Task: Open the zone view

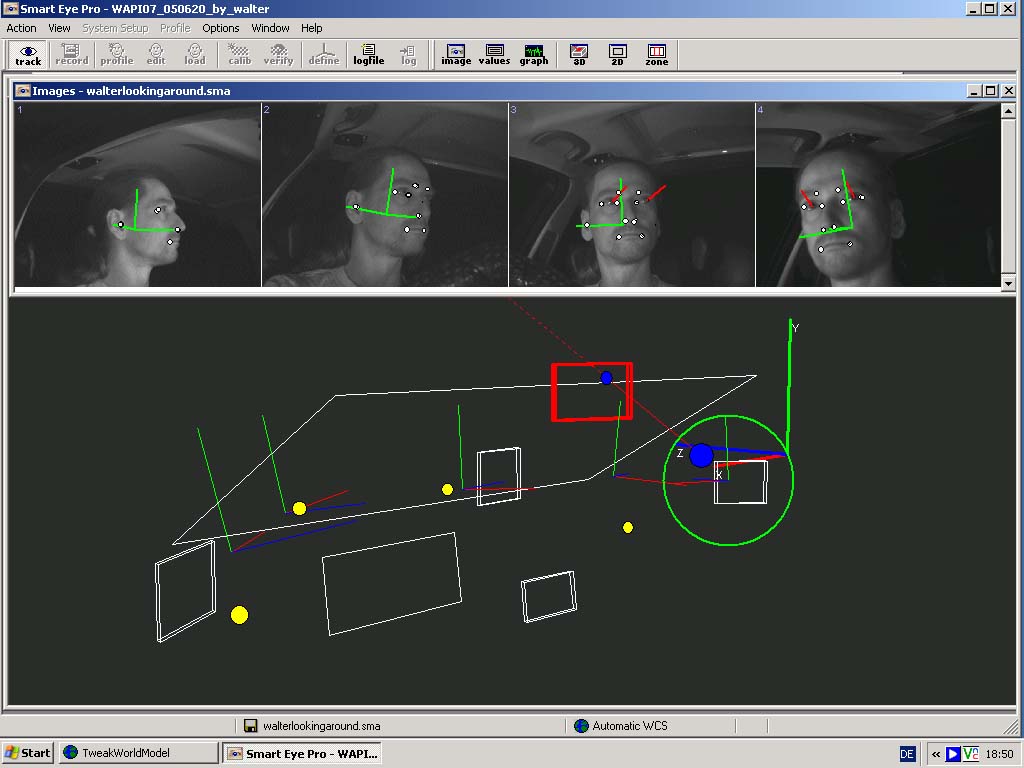Action: click(x=656, y=54)
